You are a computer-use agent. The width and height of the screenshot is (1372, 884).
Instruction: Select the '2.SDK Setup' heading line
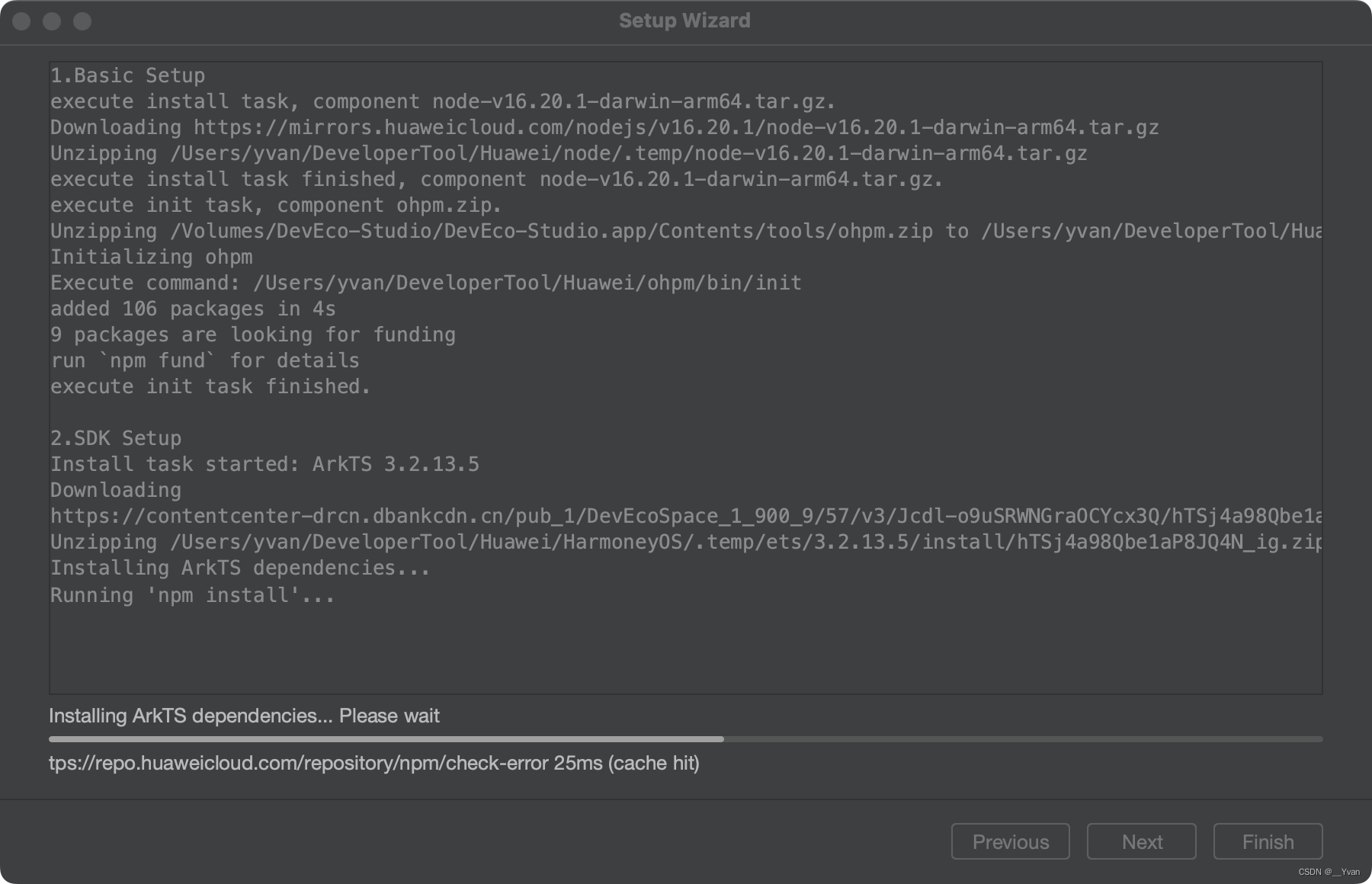click(x=116, y=438)
